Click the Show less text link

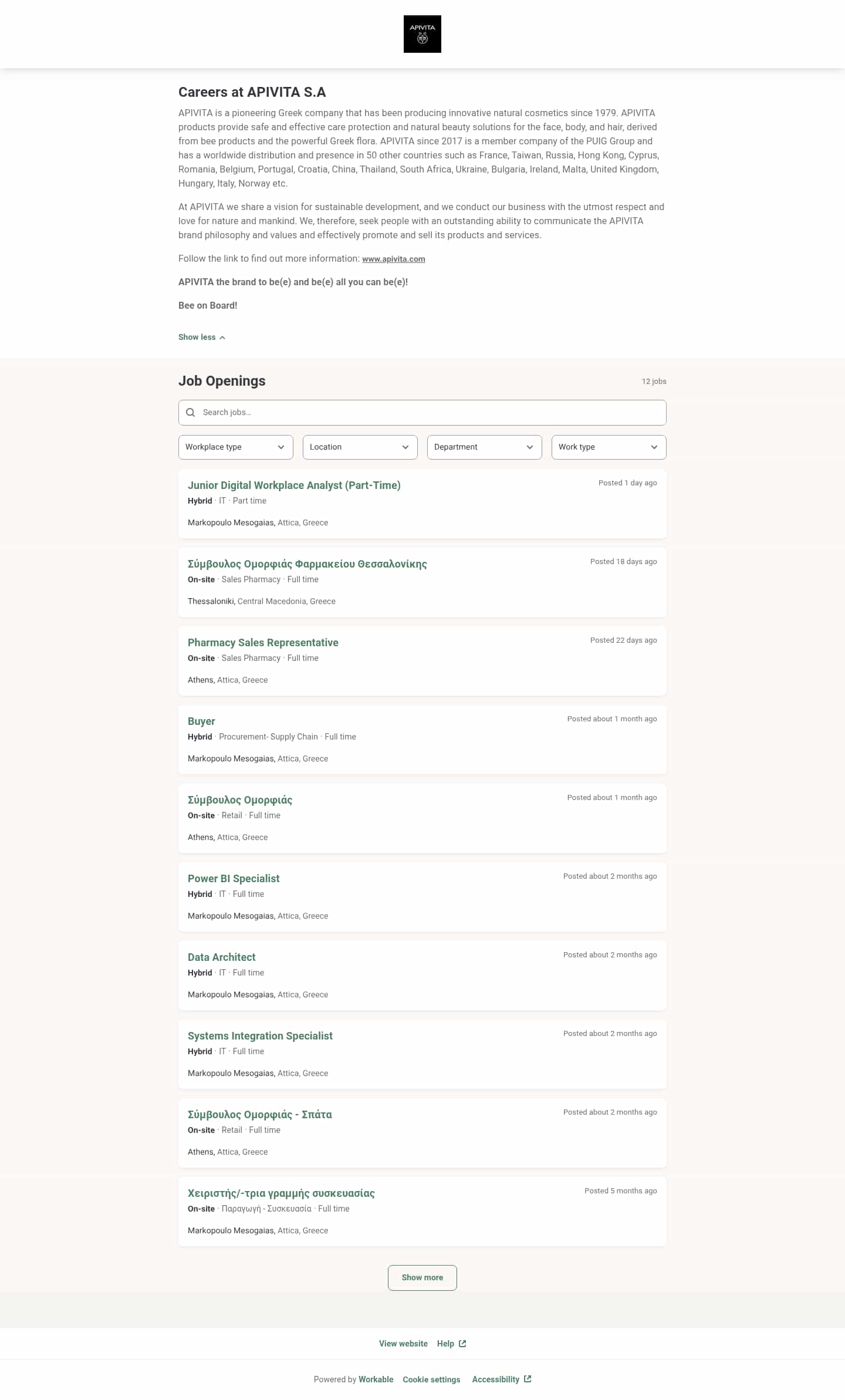(x=197, y=338)
